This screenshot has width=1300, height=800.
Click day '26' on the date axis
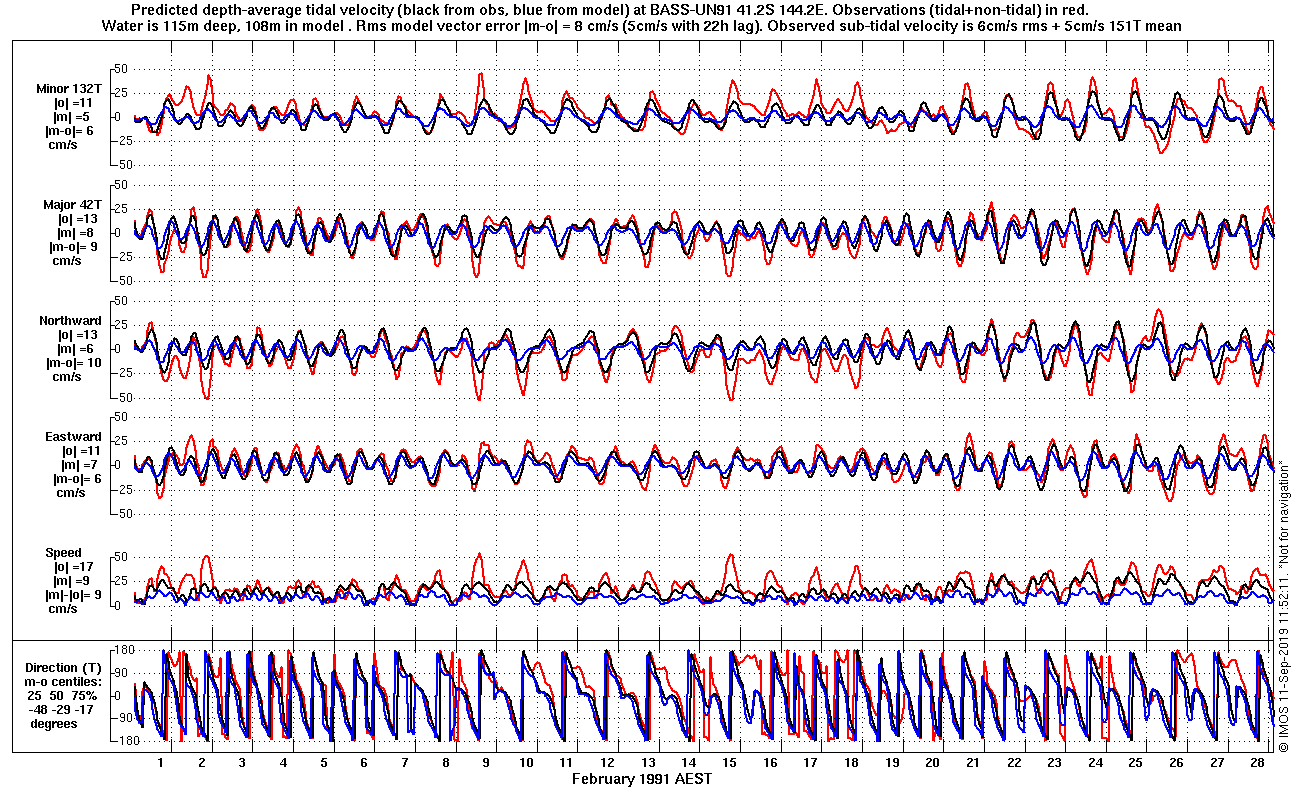[1176, 762]
